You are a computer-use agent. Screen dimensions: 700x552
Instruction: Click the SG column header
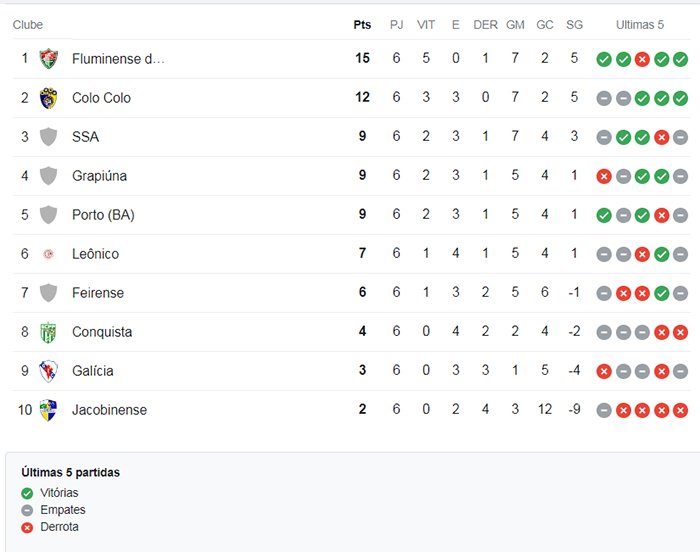click(x=574, y=25)
